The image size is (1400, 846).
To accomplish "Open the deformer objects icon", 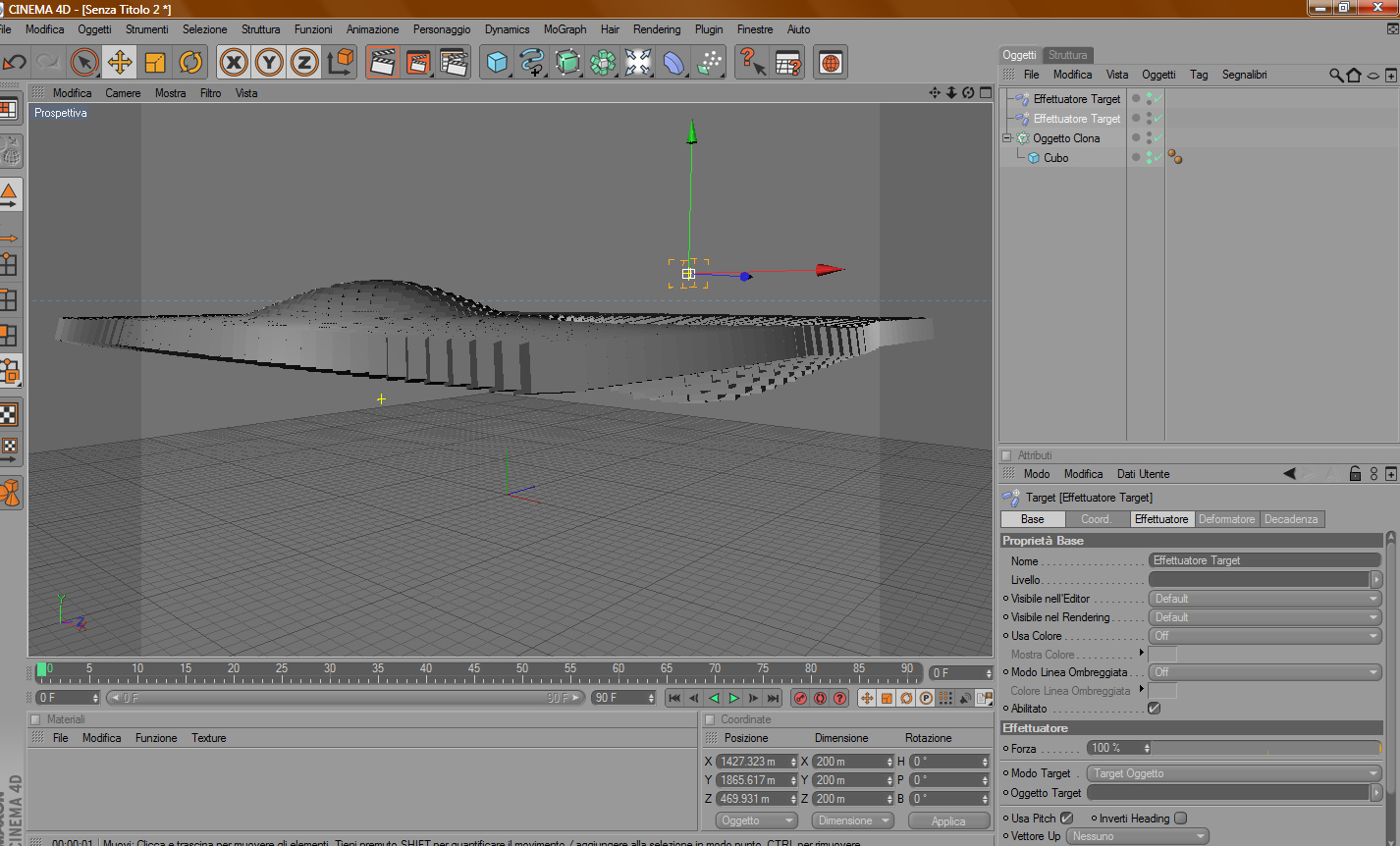I will point(673,63).
